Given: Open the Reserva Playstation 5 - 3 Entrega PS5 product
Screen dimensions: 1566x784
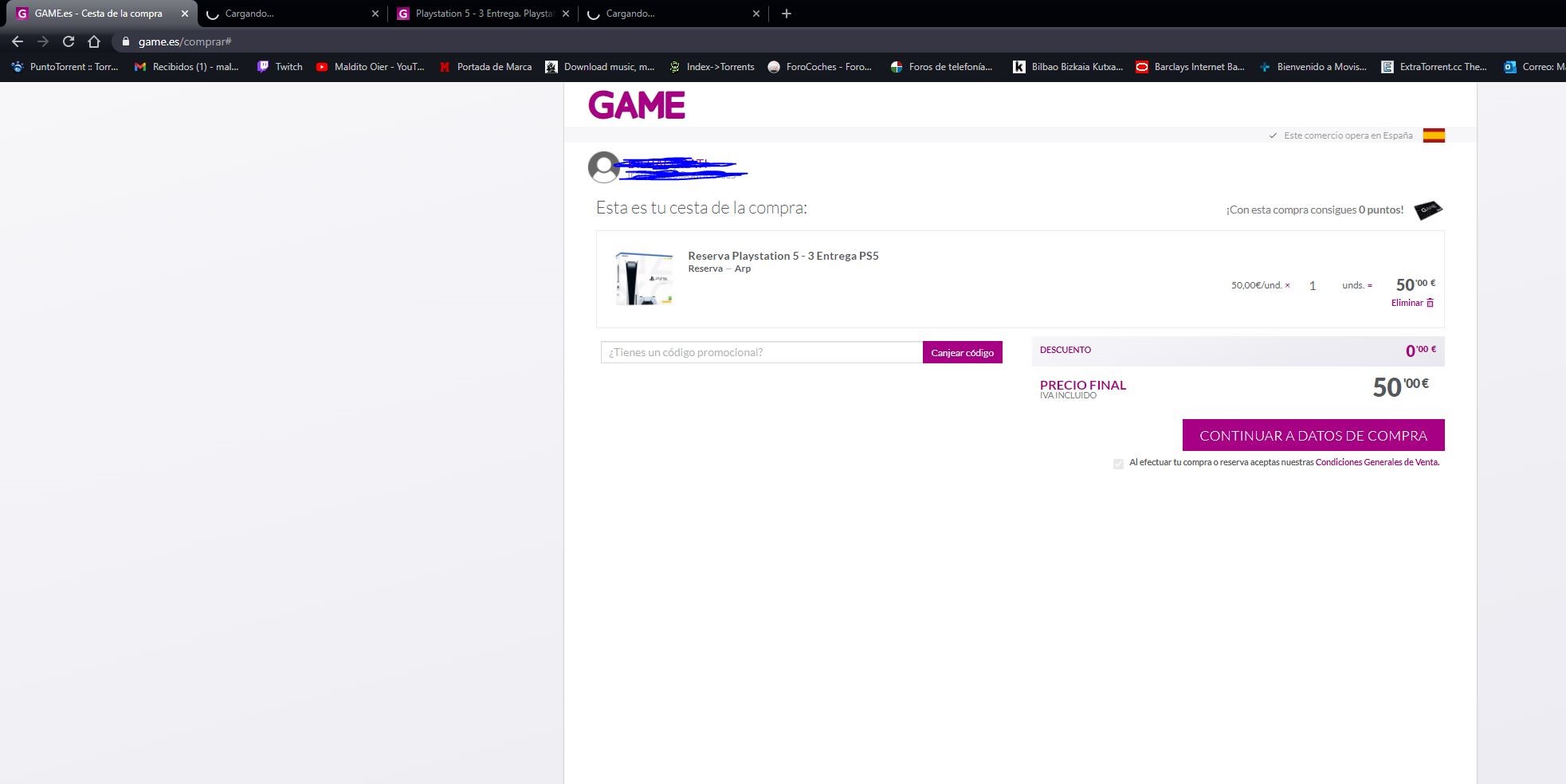Looking at the screenshot, I should coord(783,256).
